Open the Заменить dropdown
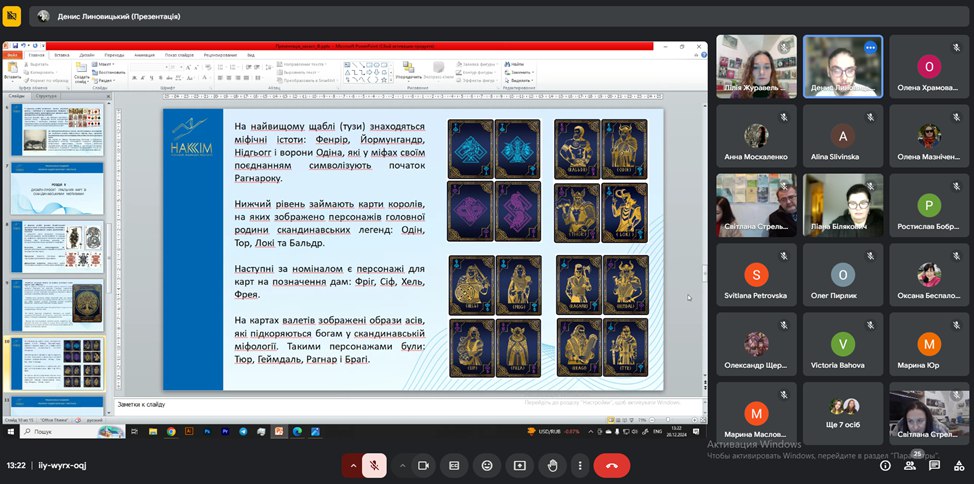The height and width of the screenshot is (484, 974). [519, 72]
